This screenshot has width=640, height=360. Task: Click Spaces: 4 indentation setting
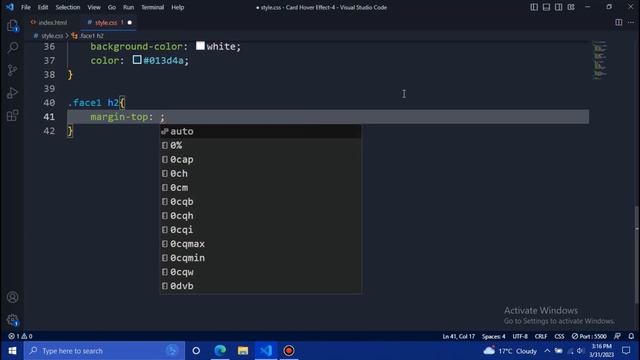(493, 336)
